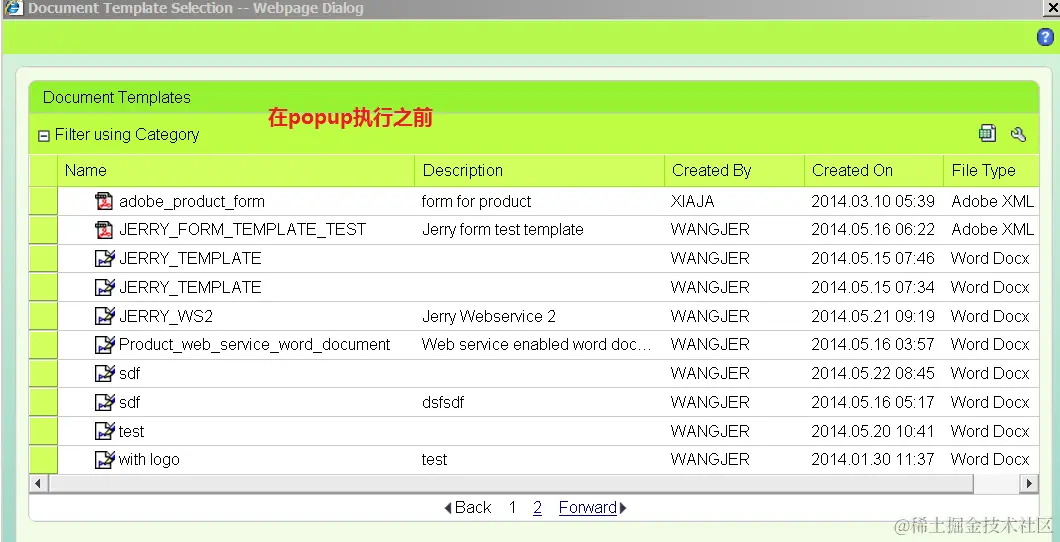
Task: Open the with logo template
Action: click(x=149, y=460)
